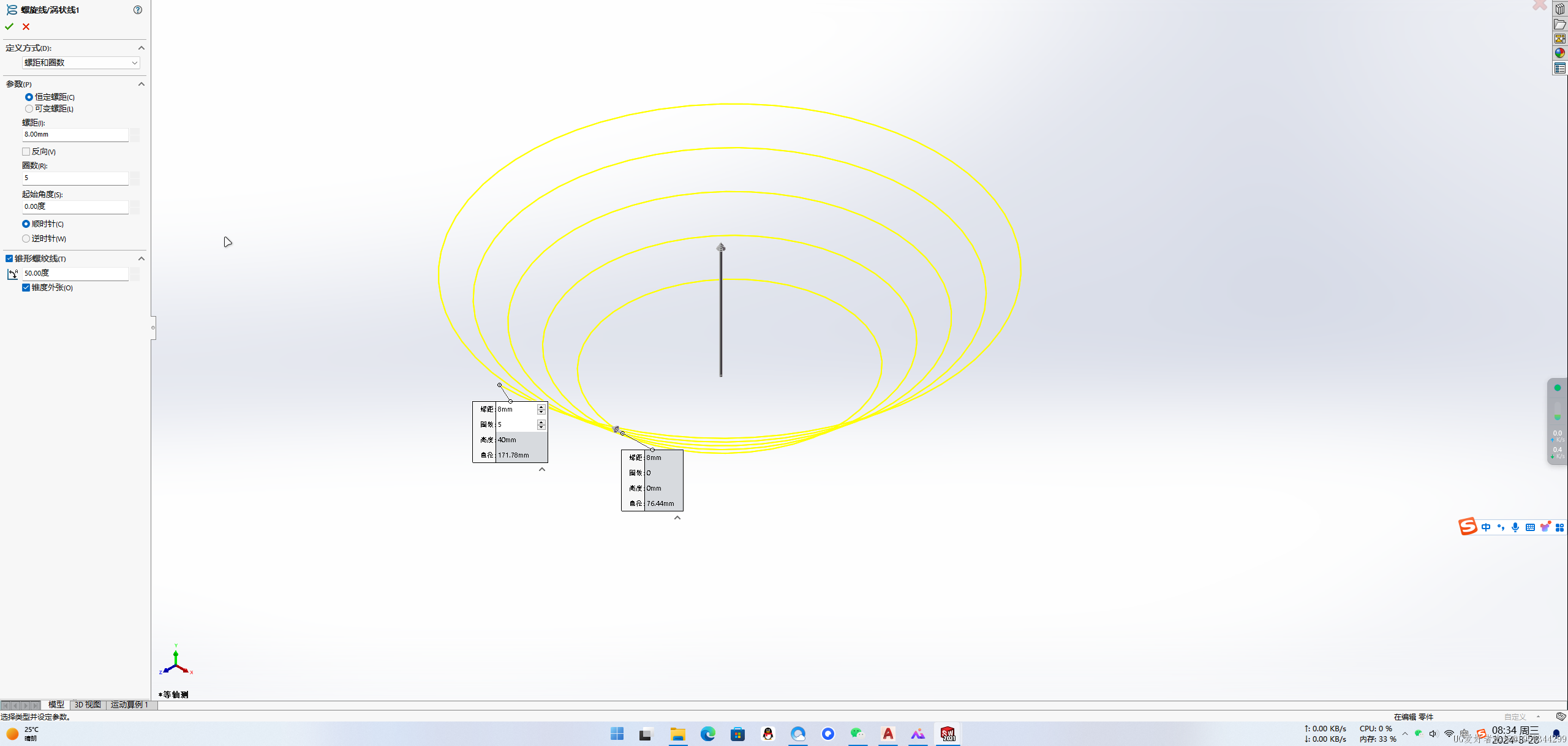The height and width of the screenshot is (746, 1568).
Task: Collapse the 76.44mm callout with its chevron
Action: pyautogui.click(x=677, y=518)
